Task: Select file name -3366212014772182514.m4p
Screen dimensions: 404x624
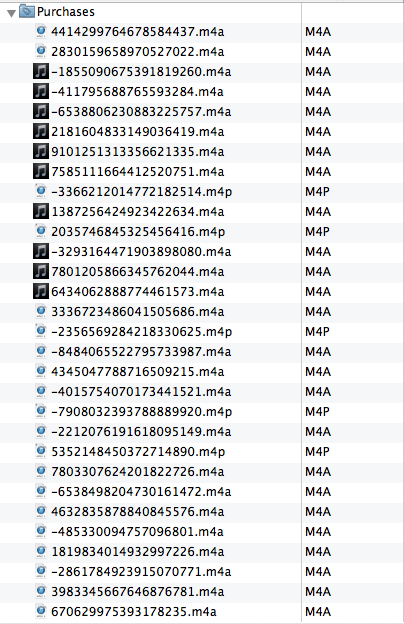Action: [141, 192]
